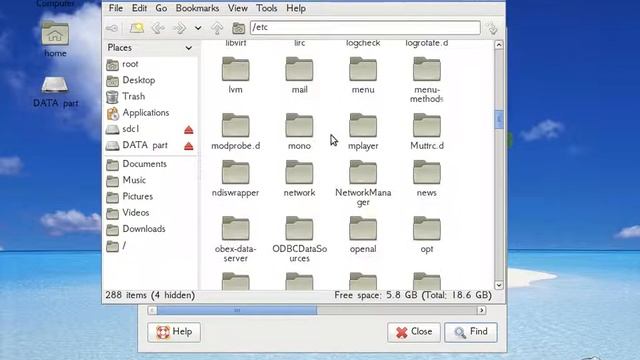Select the obex-data-server folder

[236, 239]
